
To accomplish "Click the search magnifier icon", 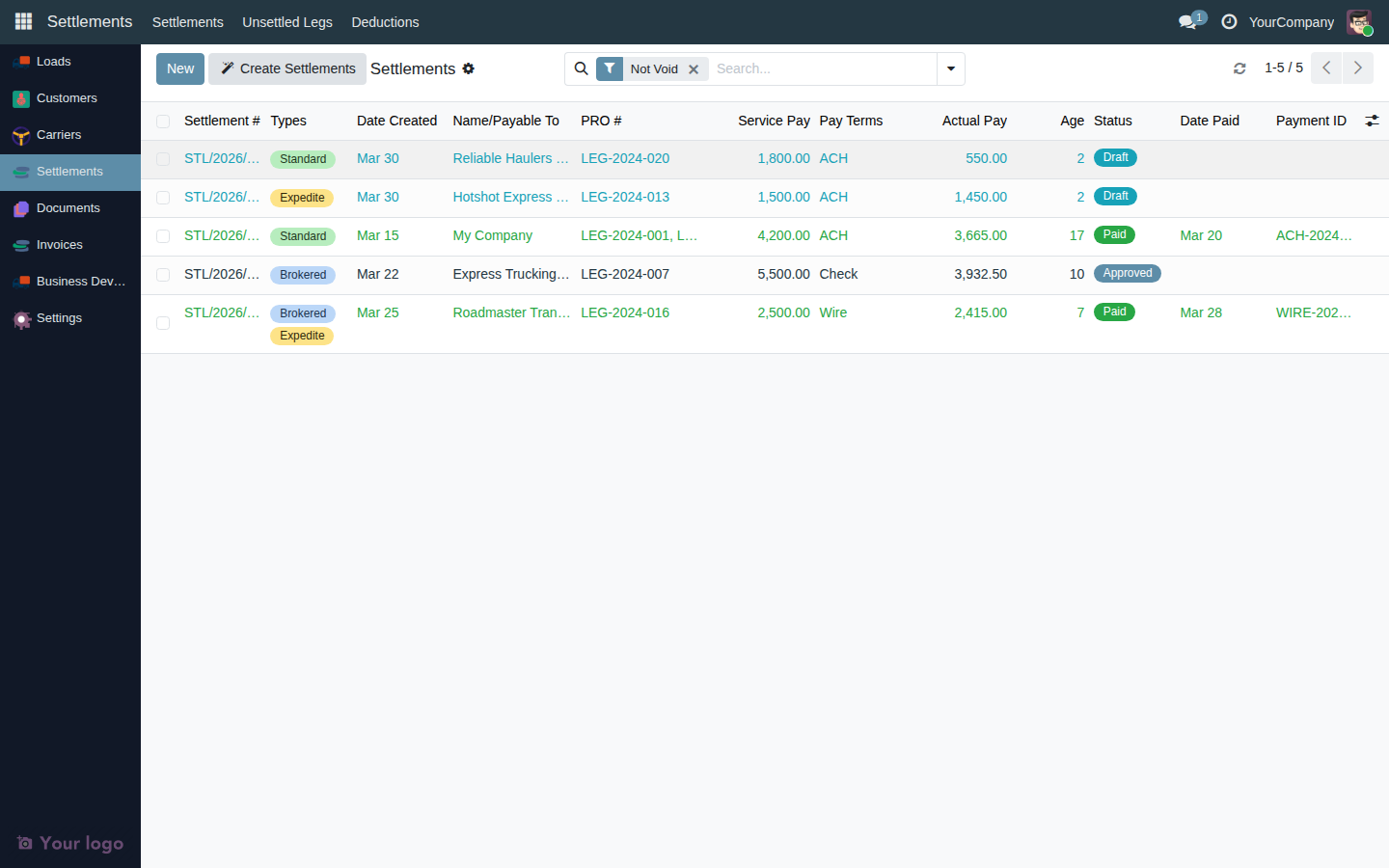I will coord(581,68).
